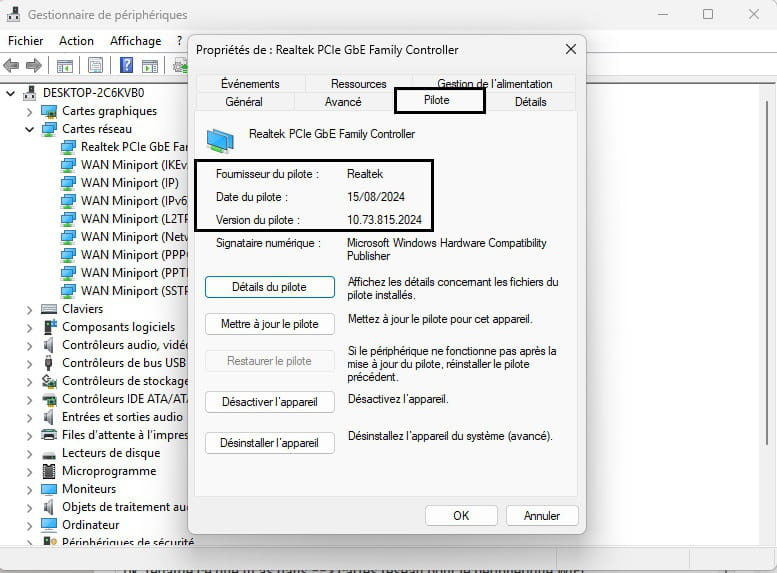777x573 pixels.
Task: Click the Objets de traitement audio icon
Action: point(48,507)
